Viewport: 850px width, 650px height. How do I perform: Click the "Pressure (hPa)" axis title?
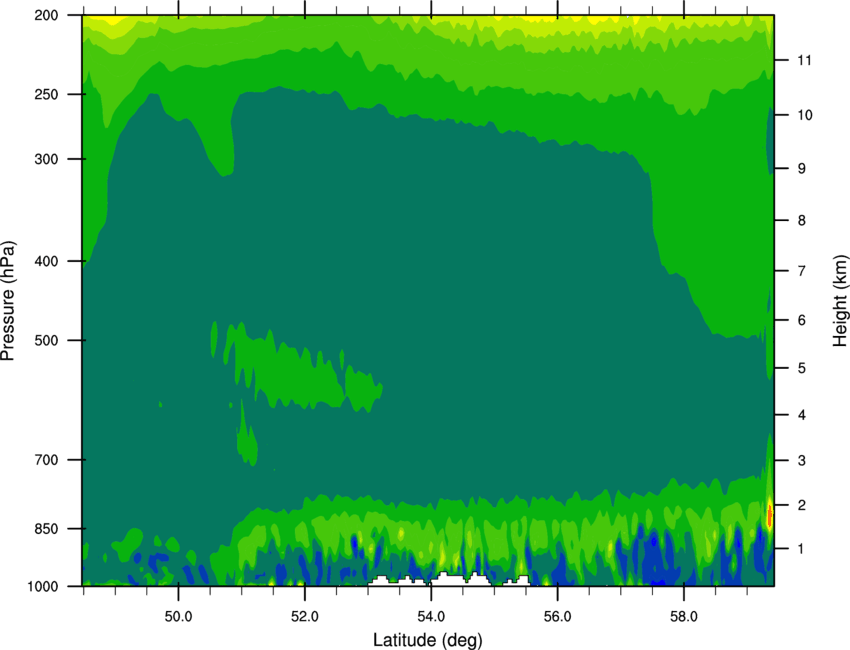click(x=8, y=301)
